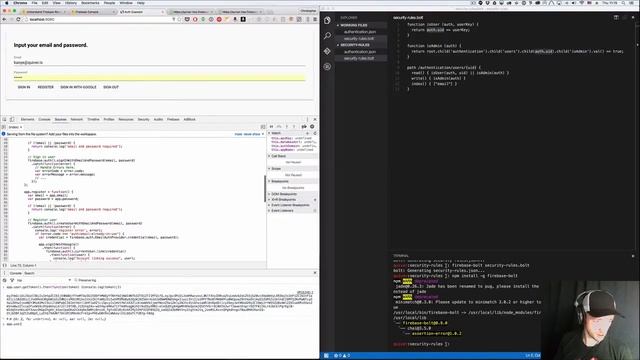Open the Git source control view

pos(327,51)
